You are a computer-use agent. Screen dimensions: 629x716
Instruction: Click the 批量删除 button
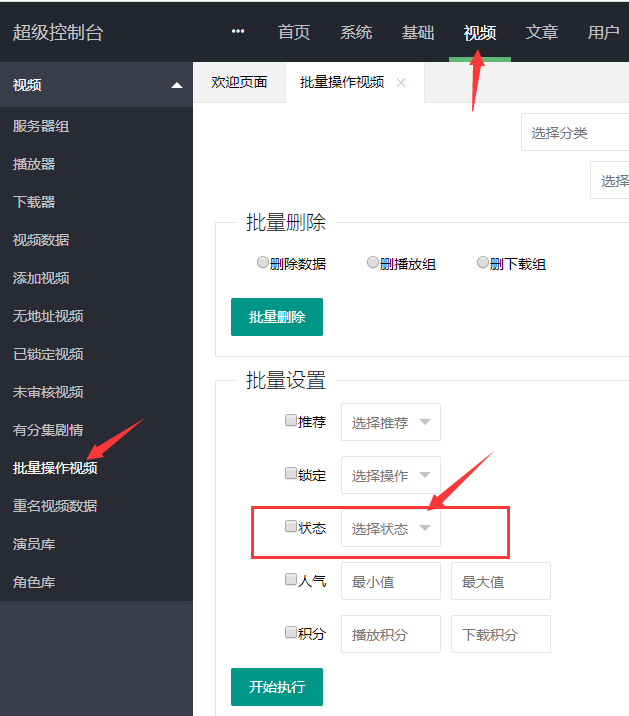pos(277,317)
